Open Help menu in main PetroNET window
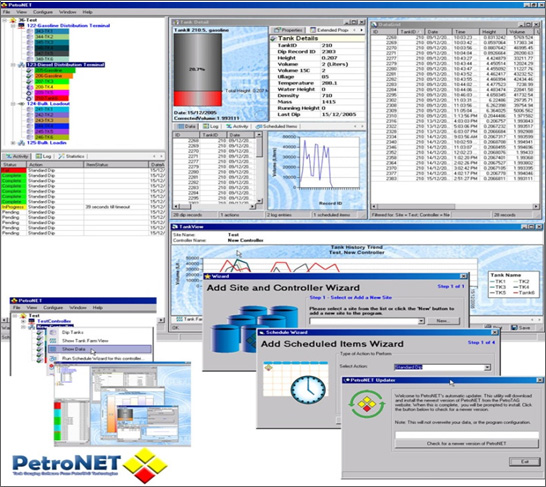Image resolution: width=546 pixels, height=487 pixels. click(x=87, y=12)
